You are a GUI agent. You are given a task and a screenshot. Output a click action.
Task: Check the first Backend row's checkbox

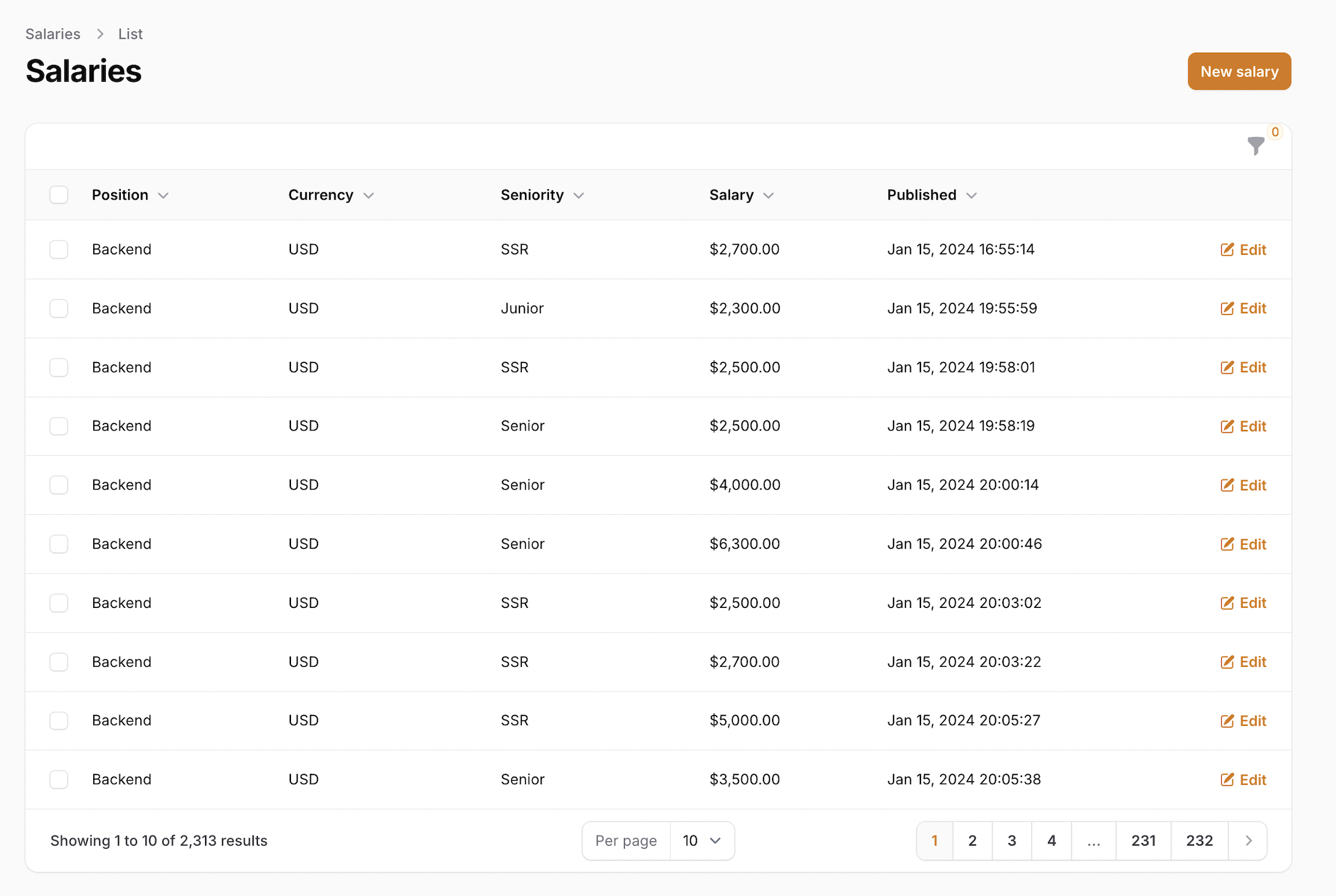pos(58,249)
